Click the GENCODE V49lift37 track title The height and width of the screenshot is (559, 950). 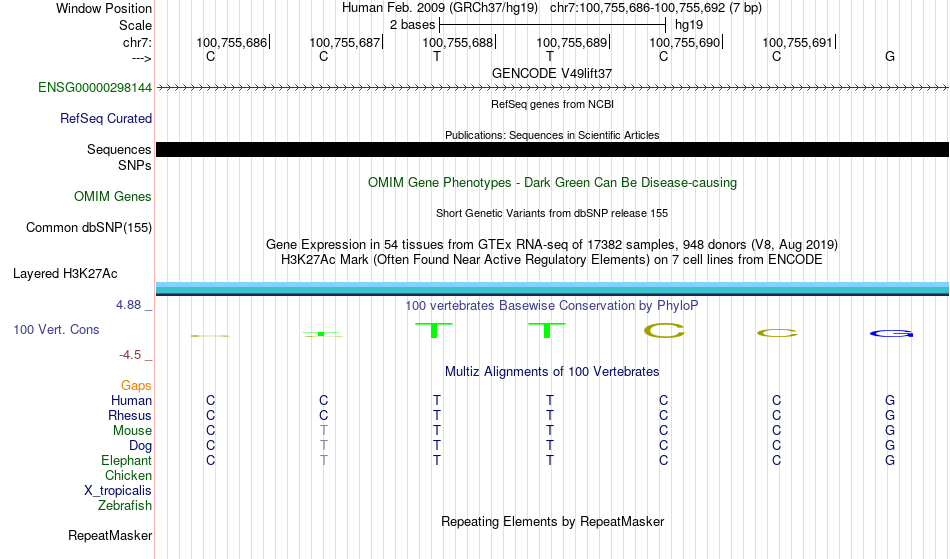[x=552, y=73]
